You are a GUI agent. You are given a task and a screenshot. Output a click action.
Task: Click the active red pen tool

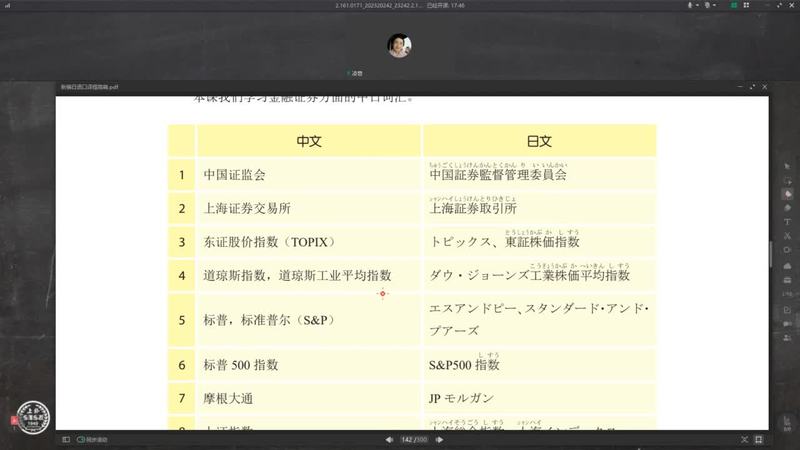point(788,192)
